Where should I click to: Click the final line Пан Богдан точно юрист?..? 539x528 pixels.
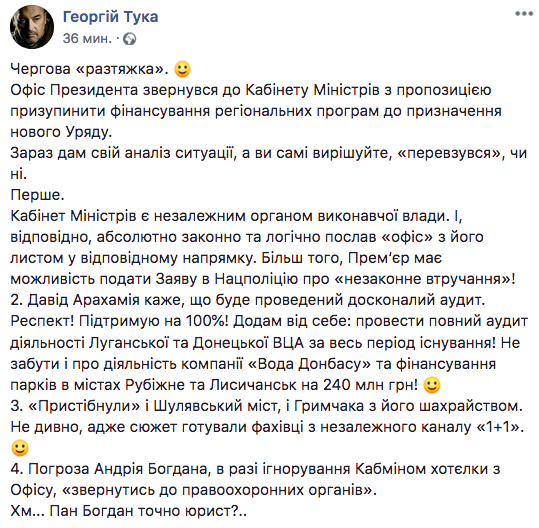coord(148,512)
